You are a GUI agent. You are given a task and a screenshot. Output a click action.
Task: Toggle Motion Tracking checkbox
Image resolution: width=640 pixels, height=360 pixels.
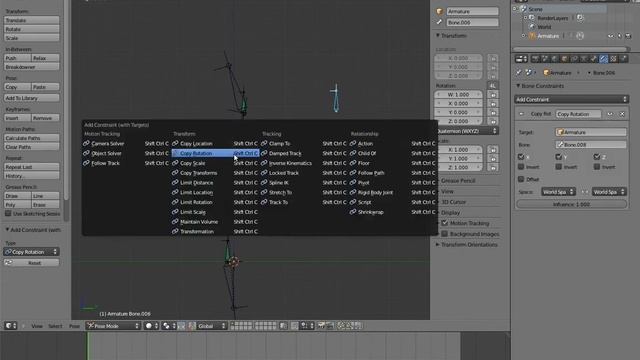click(445, 223)
